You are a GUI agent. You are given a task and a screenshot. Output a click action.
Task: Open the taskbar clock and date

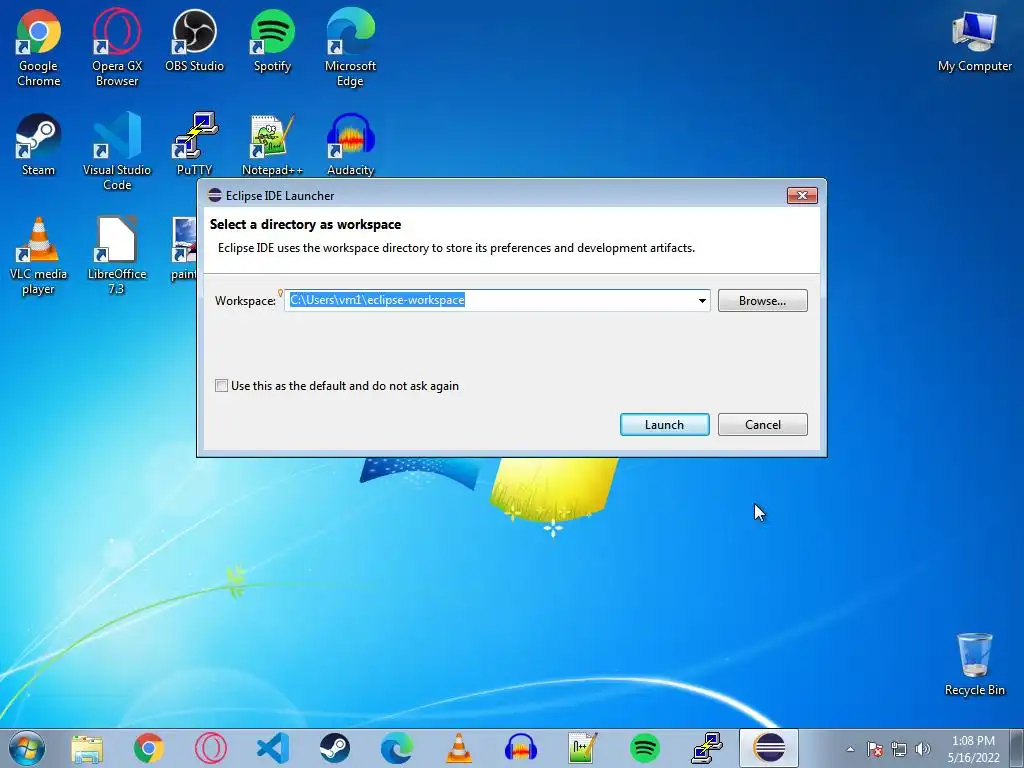pos(973,749)
